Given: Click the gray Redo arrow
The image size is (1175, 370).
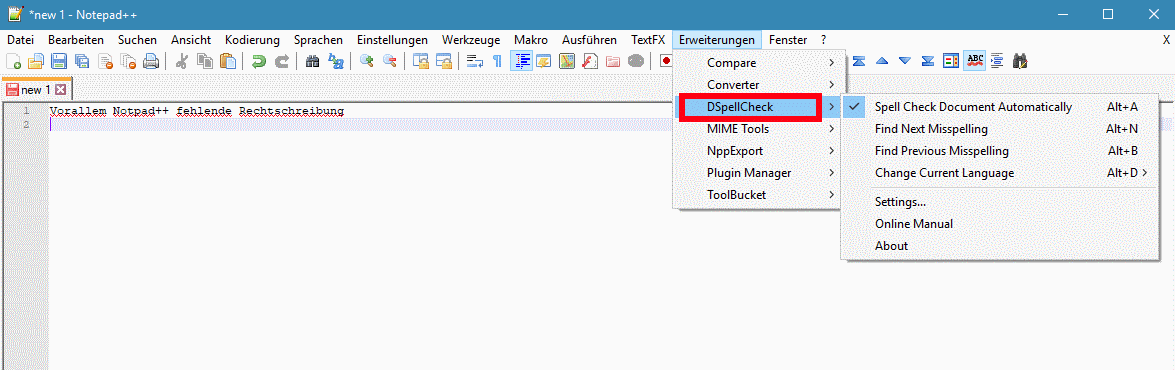Looking at the screenshot, I should (x=281, y=61).
